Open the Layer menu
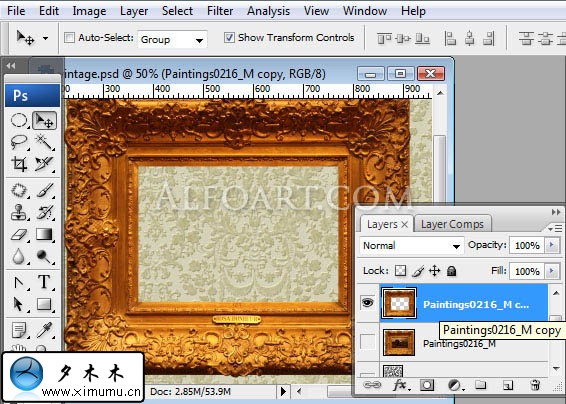 coord(134,11)
